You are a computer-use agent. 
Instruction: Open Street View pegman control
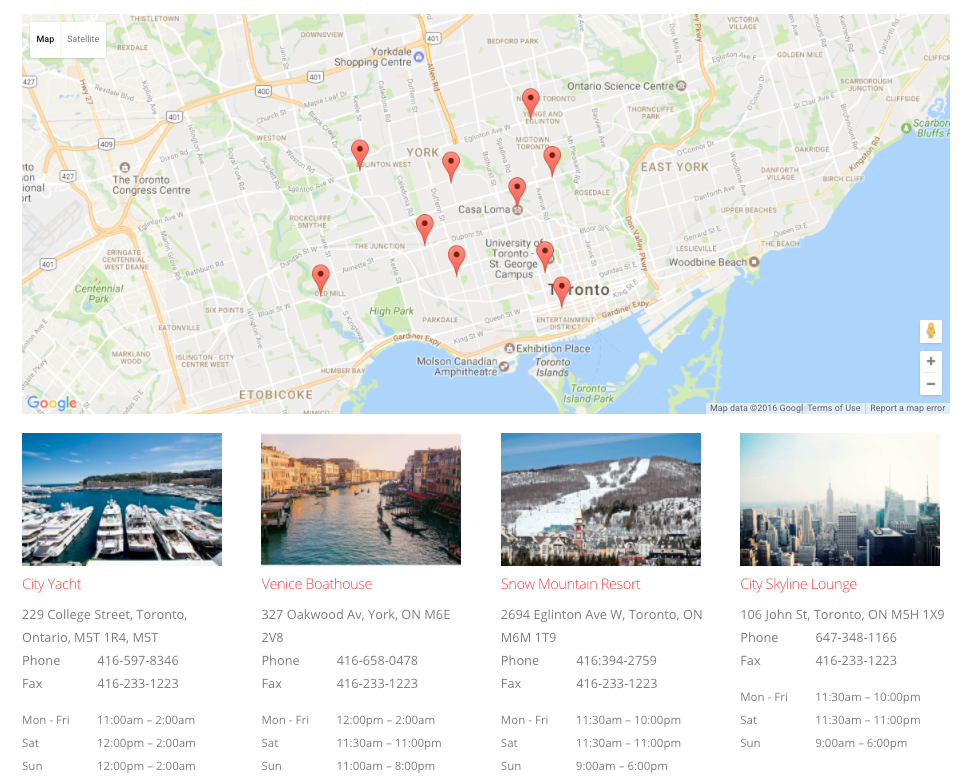point(931,331)
